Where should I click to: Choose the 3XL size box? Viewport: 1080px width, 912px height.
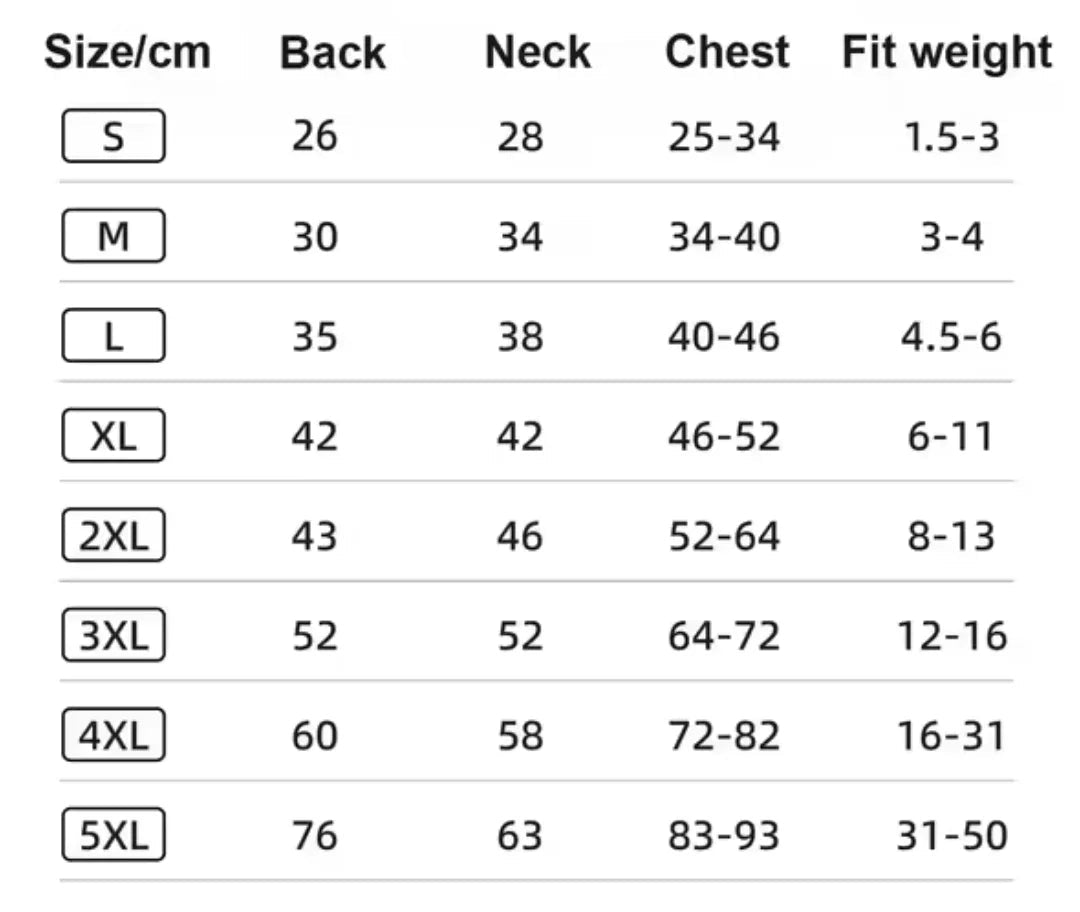pyautogui.click(x=114, y=634)
